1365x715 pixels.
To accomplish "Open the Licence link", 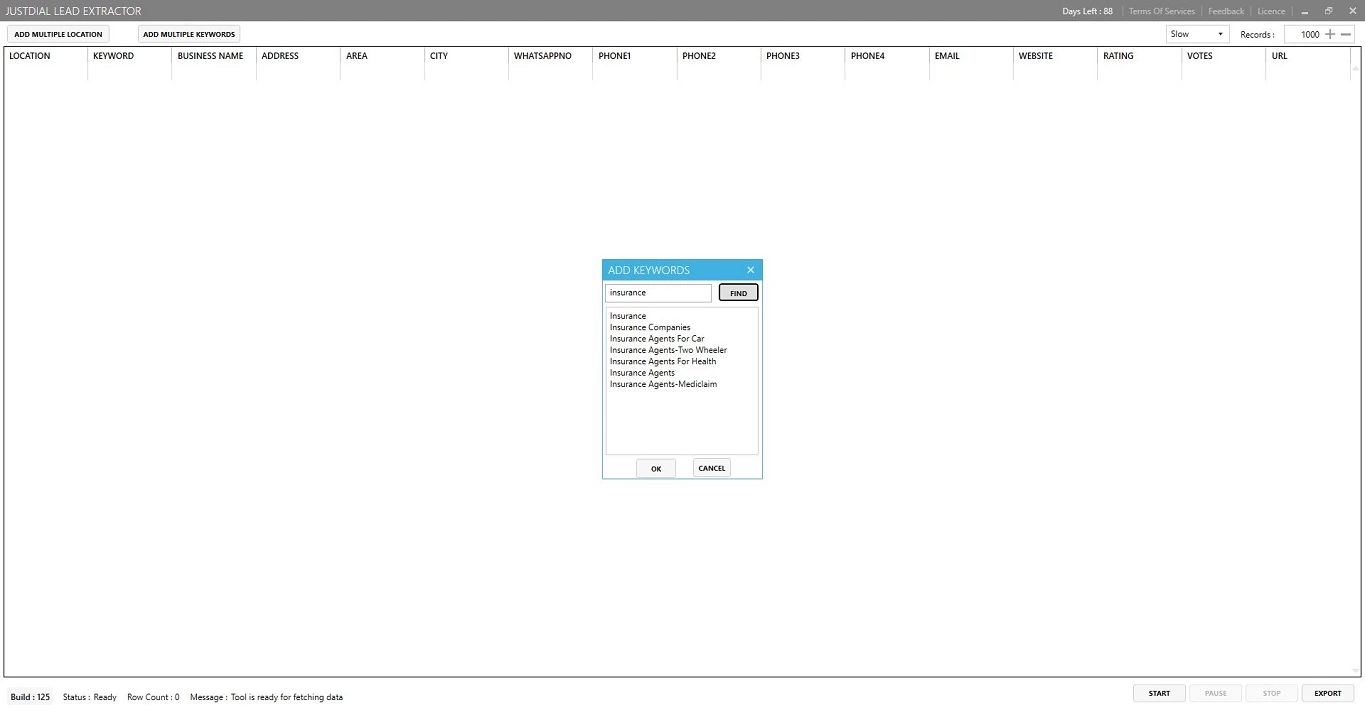I will coord(1271,11).
